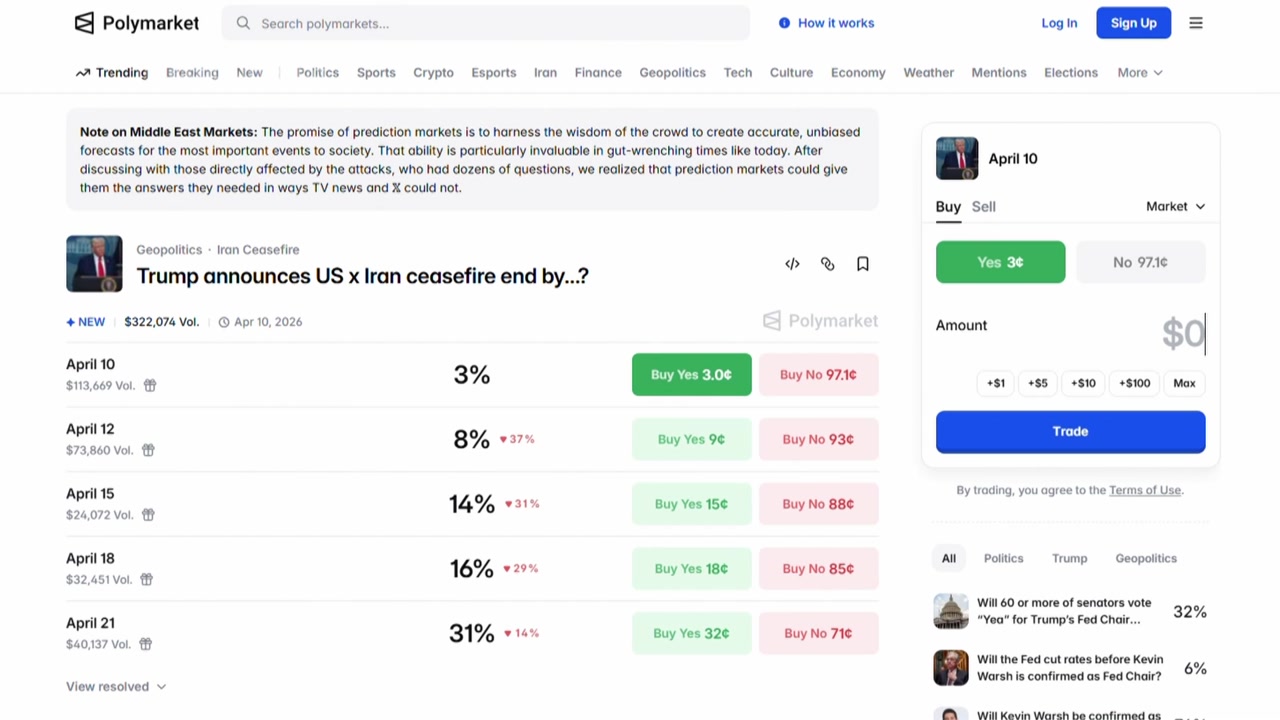Select the Yes 3¢ outcome option
1280x720 pixels.
1000,262
